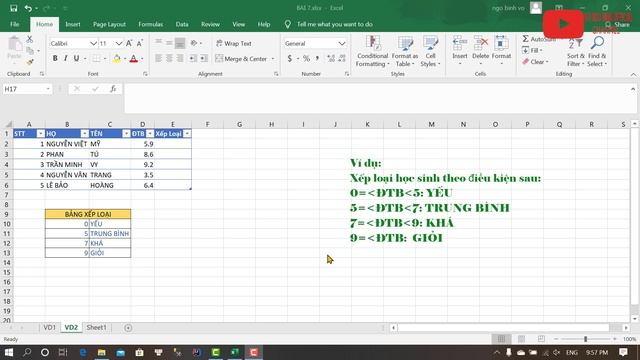Viewport: 640px width, 360px height.
Task: Decrease font size with smaller A icon
Action: pos(140,43)
